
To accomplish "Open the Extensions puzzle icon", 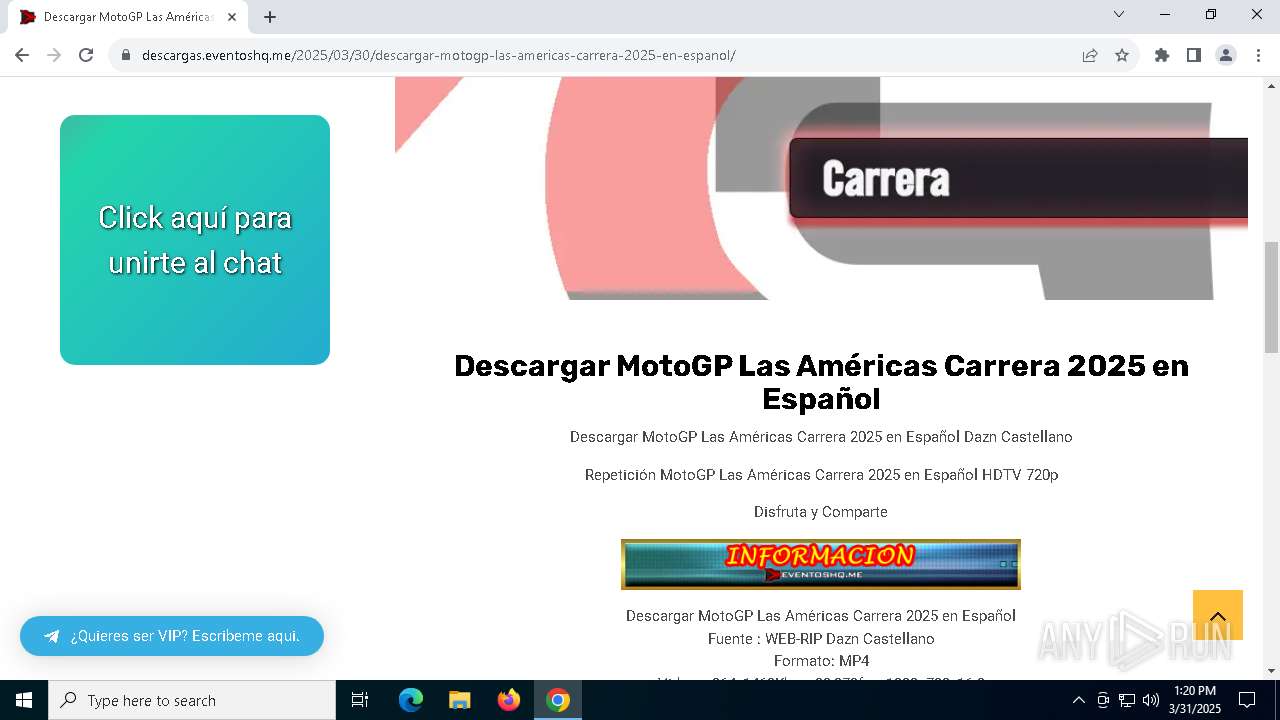I will (1162, 55).
